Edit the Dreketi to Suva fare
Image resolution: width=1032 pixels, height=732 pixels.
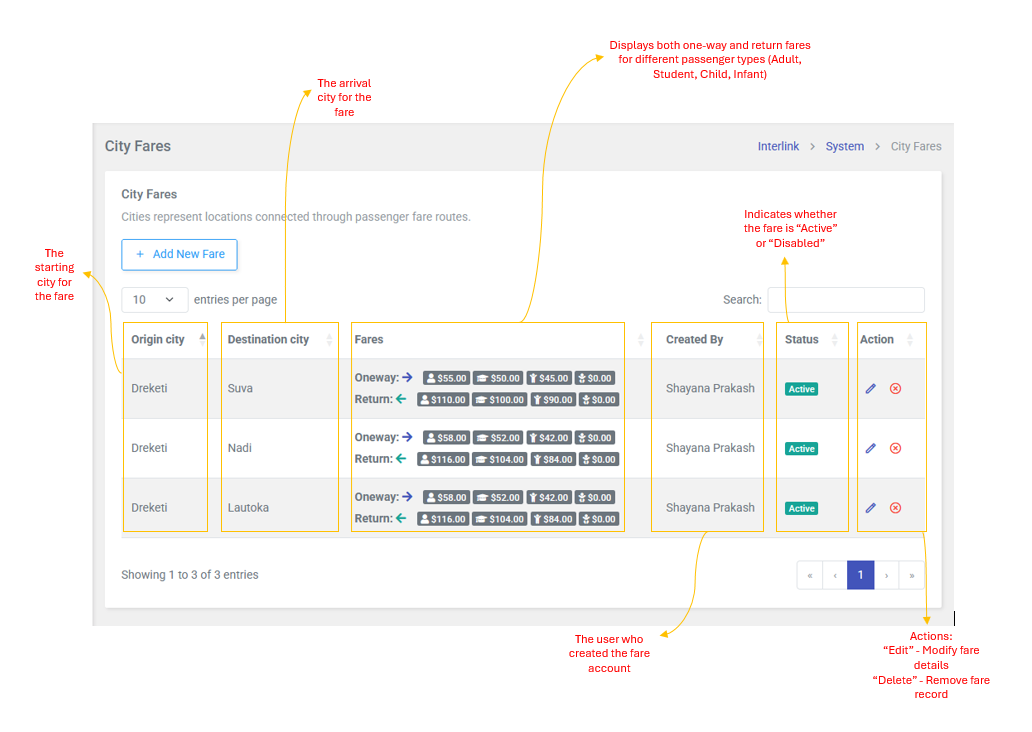[x=870, y=389]
